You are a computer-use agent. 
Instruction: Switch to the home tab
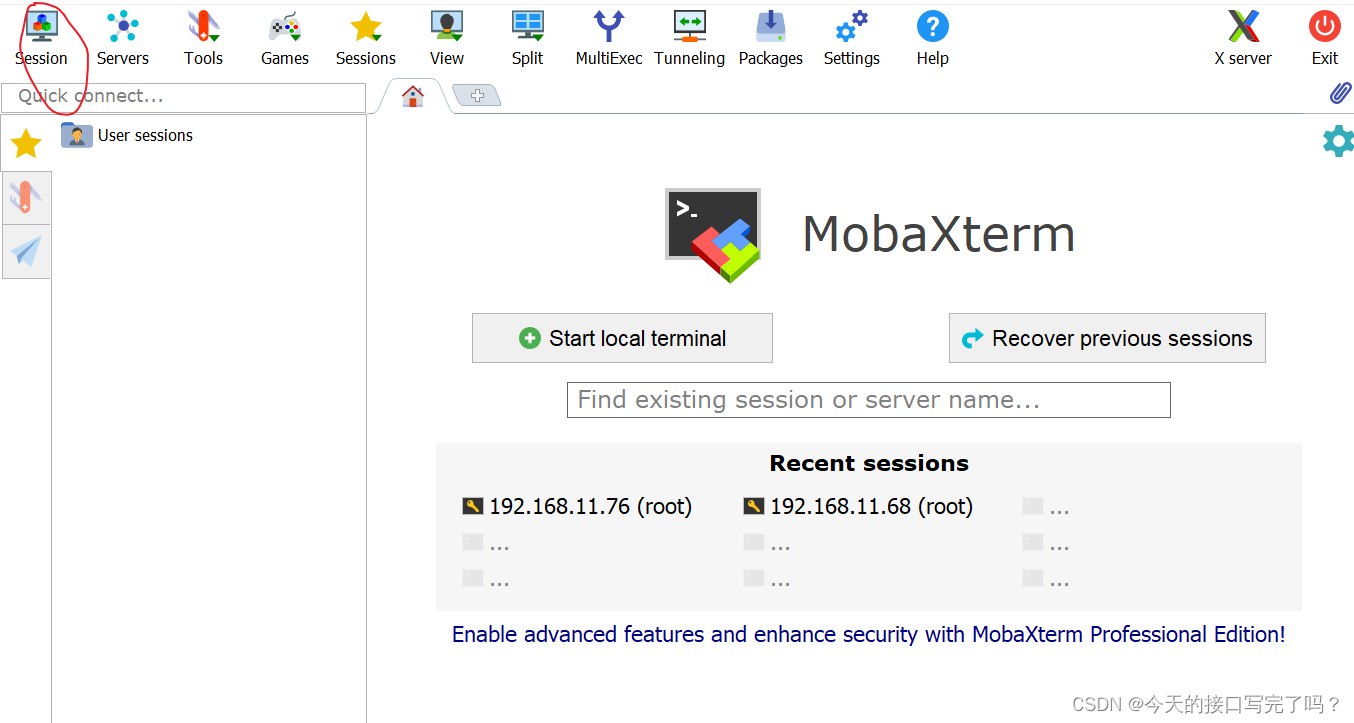click(x=413, y=95)
